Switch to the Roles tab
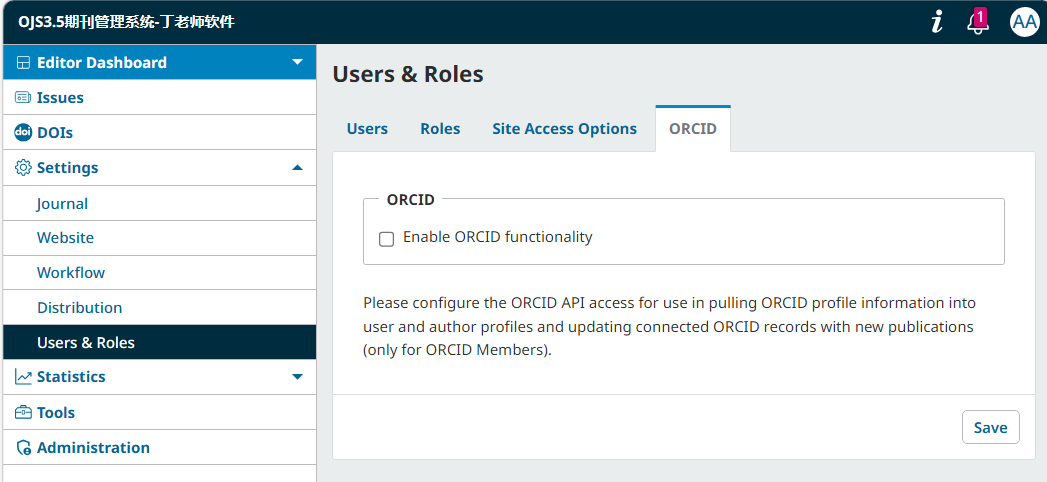 pyautogui.click(x=440, y=129)
